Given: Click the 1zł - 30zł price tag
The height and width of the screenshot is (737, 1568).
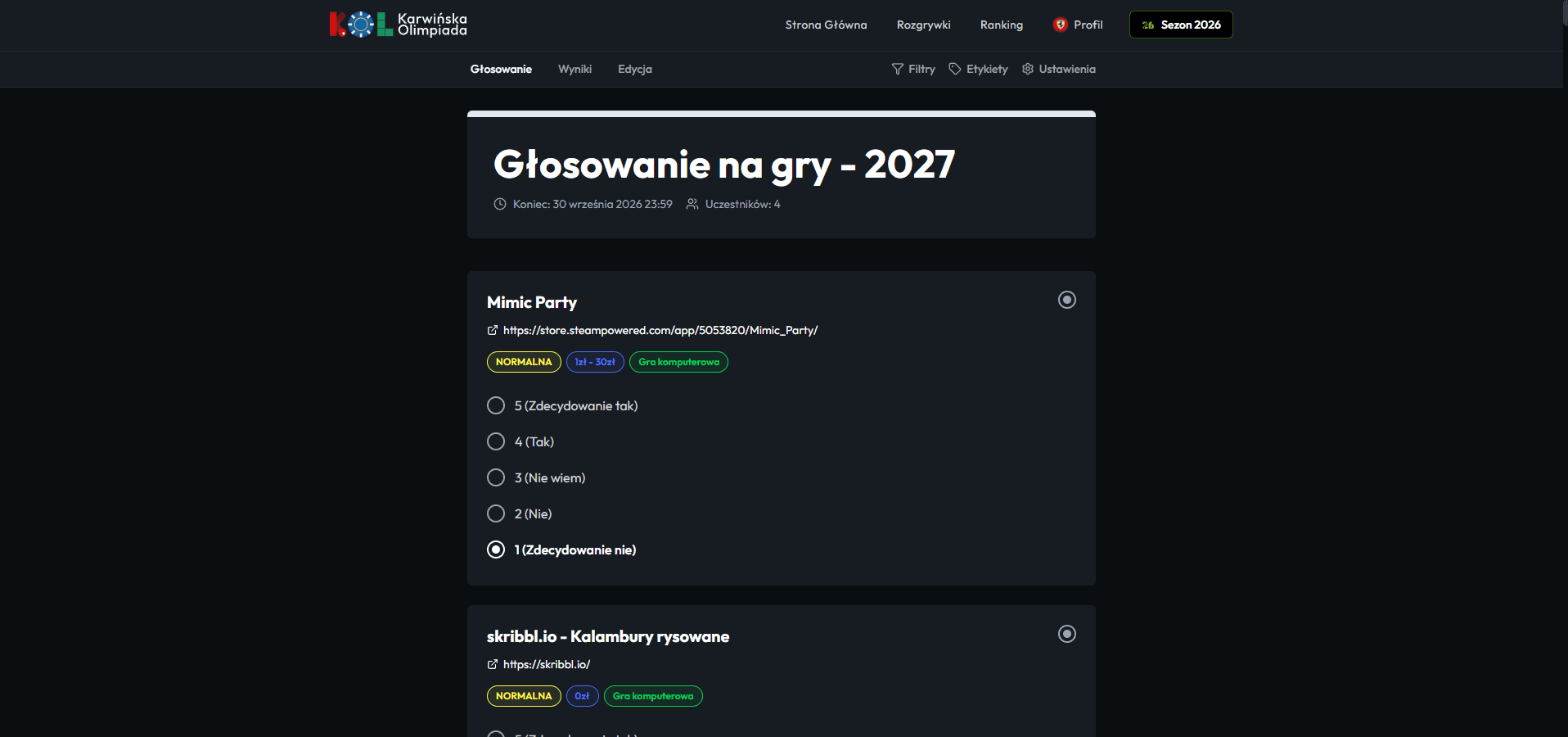Looking at the screenshot, I should [595, 362].
